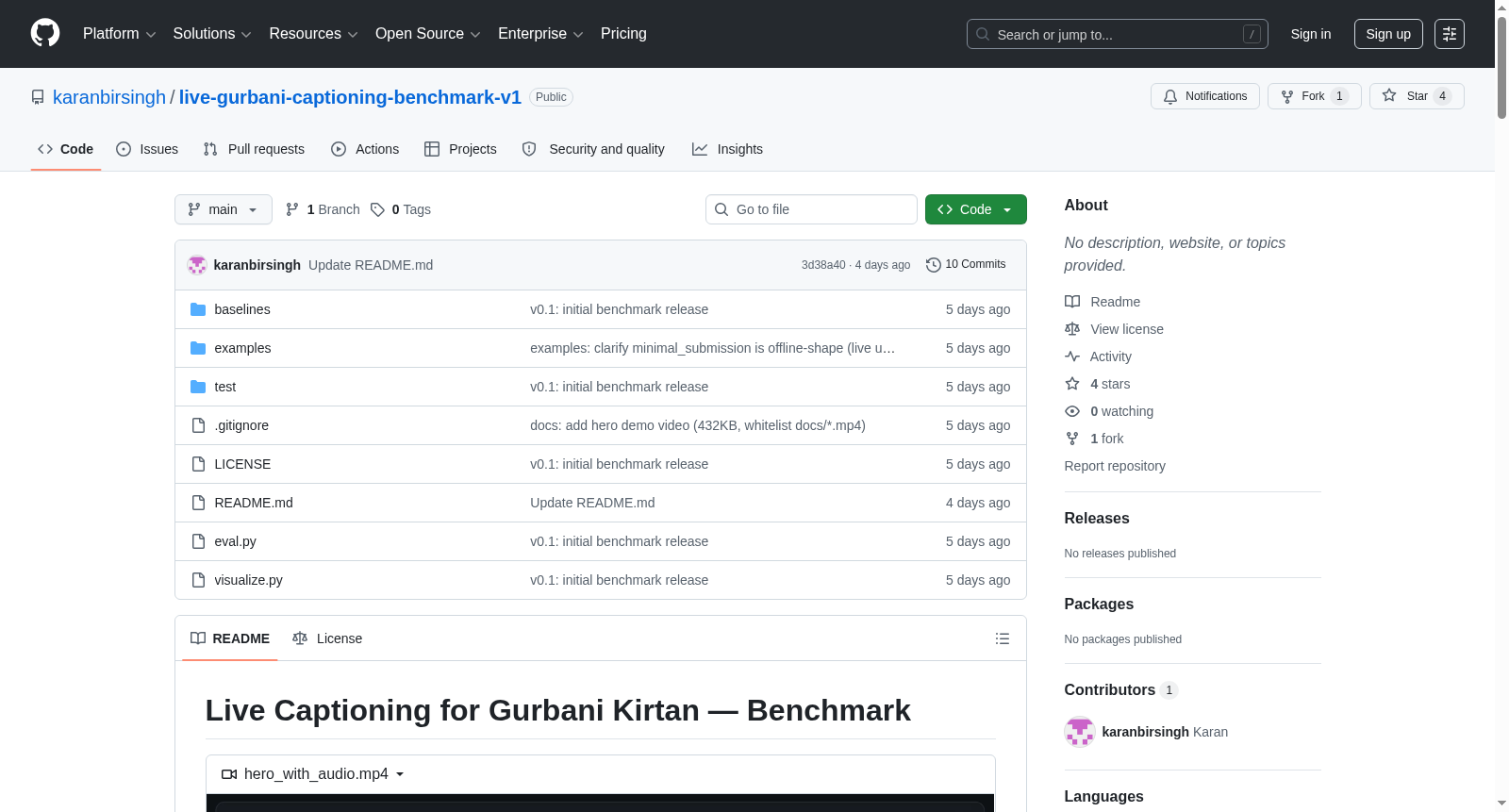The image size is (1509, 812).
Task: Open the appearance settings icon button
Action: [x=1450, y=34]
